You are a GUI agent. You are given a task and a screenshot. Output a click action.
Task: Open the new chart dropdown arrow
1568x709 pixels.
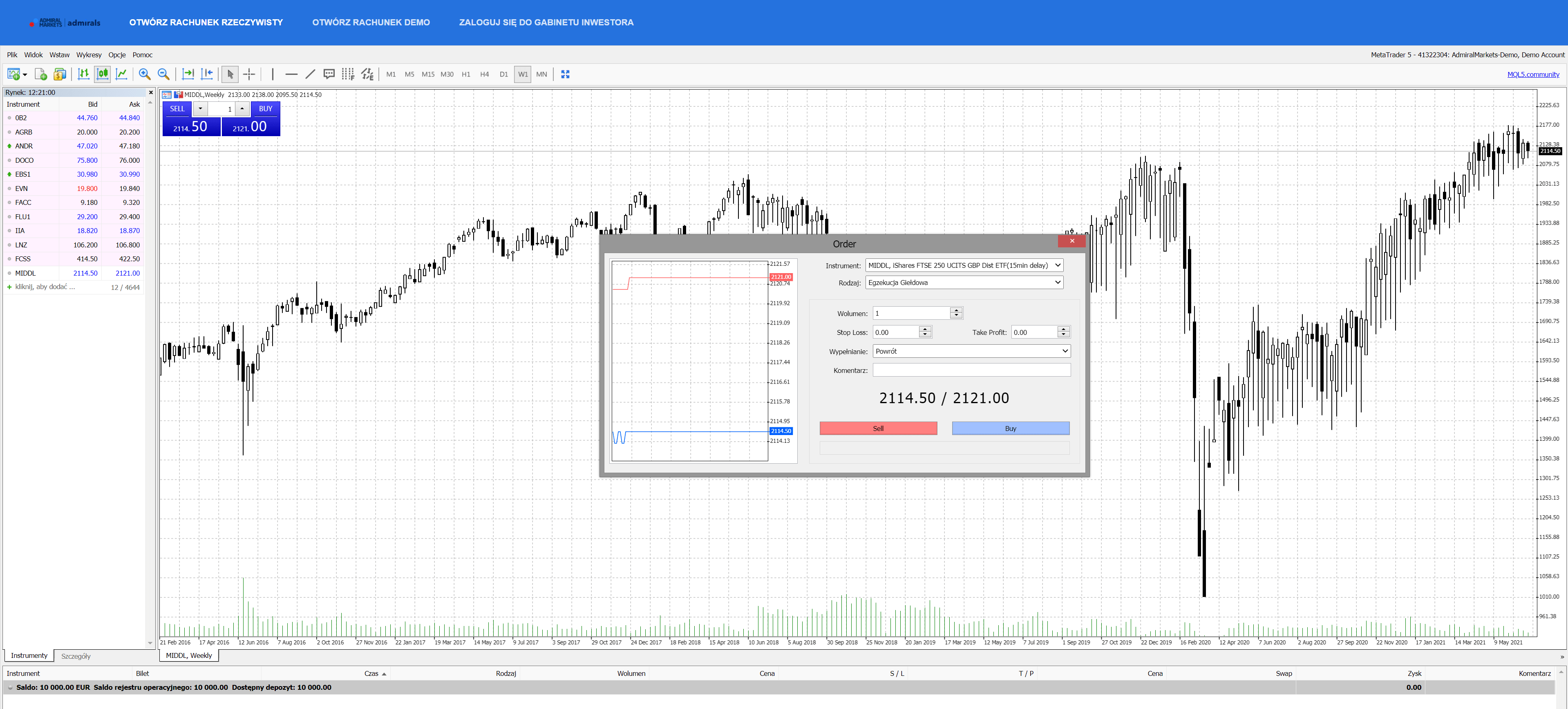click(25, 75)
